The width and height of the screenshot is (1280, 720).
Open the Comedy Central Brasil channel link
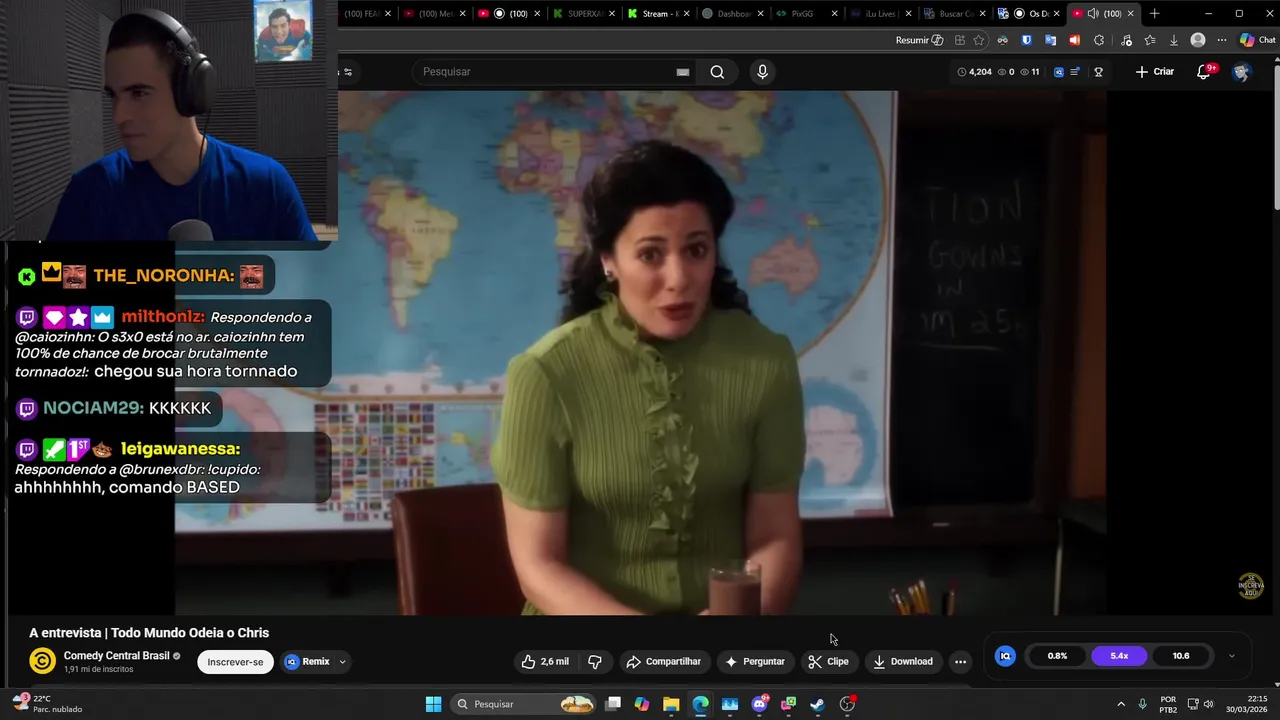point(116,656)
